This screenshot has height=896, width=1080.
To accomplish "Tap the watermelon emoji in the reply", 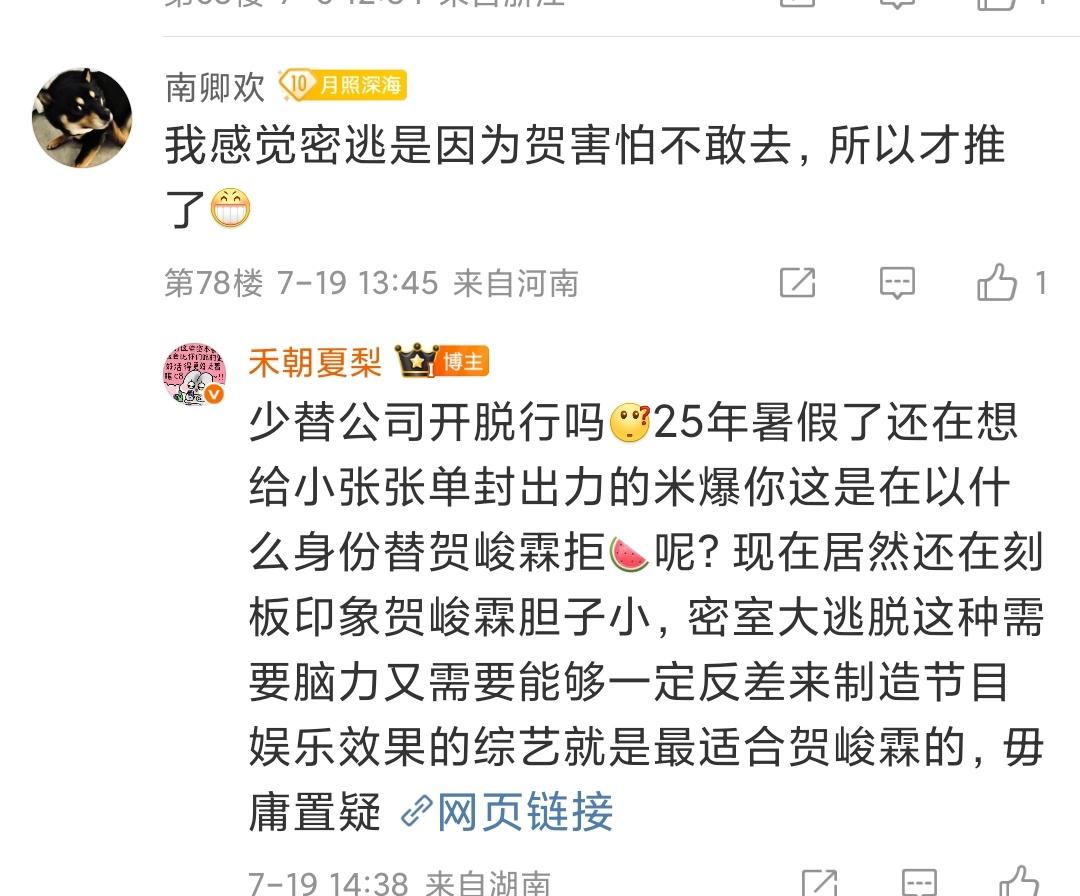I will pyautogui.click(x=629, y=554).
